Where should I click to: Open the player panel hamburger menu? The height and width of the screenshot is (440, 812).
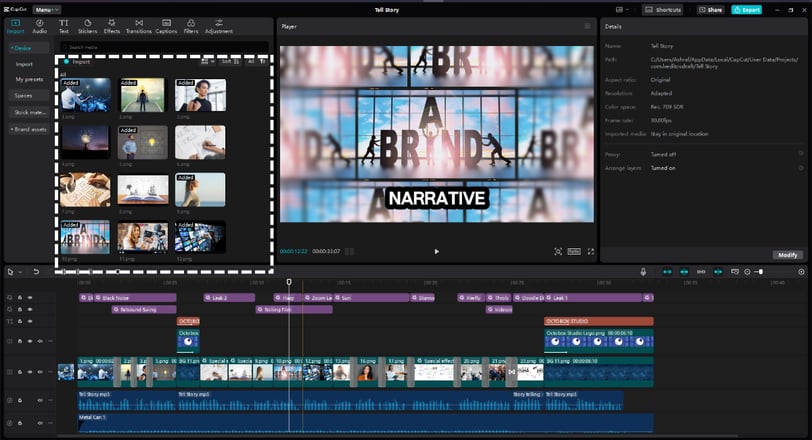pyautogui.click(x=587, y=26)
